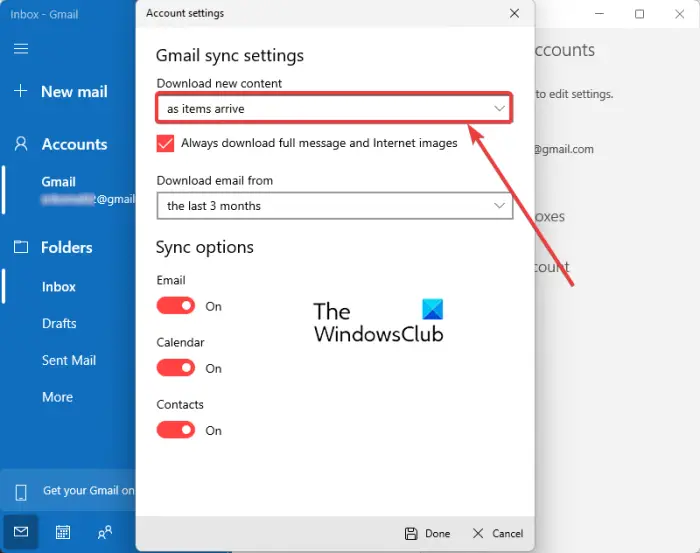Click the Folders icon in sidebar
700x553 pixels.
coord(21,246)
